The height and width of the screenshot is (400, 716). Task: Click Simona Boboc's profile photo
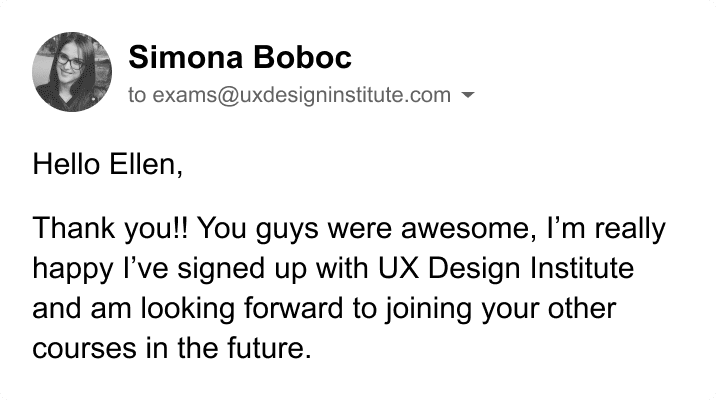(x=72, y=73)
